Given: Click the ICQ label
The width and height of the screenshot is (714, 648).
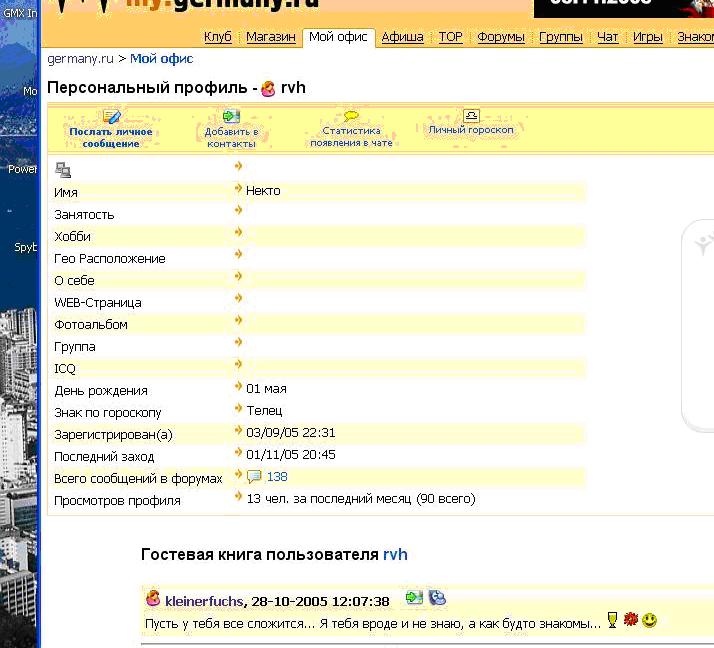Looking at the screenshot, I should coord(65,369).
